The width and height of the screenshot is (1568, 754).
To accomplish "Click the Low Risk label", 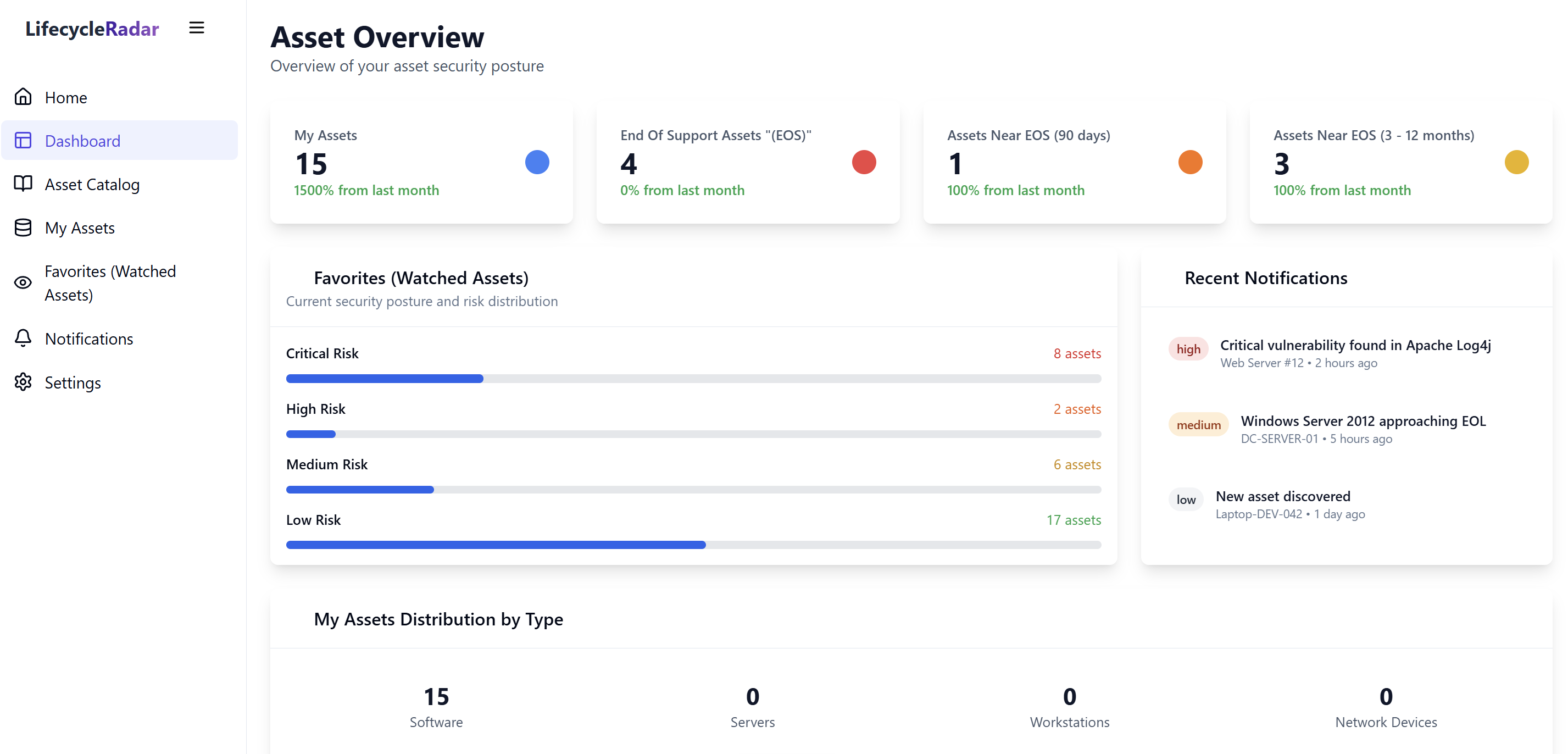I will click(x=313, y=519).
